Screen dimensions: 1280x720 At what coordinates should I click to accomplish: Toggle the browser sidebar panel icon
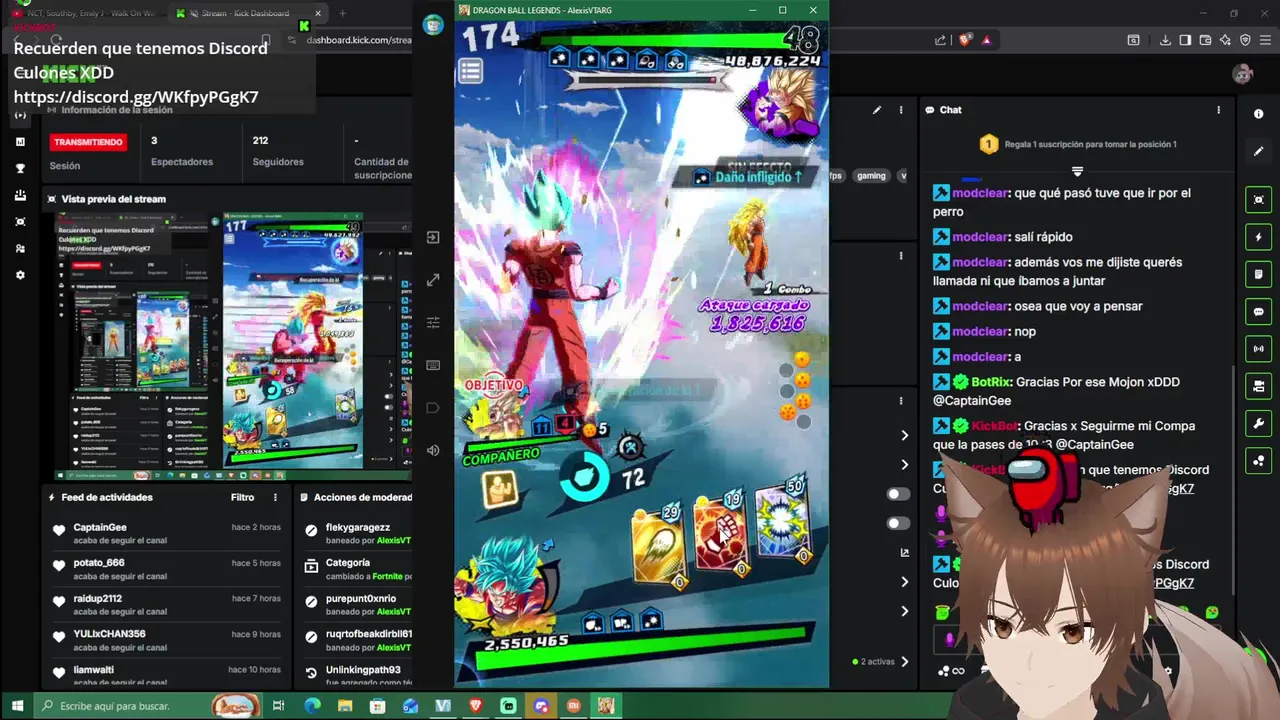pyautogui.click(x=1185, y=40)
